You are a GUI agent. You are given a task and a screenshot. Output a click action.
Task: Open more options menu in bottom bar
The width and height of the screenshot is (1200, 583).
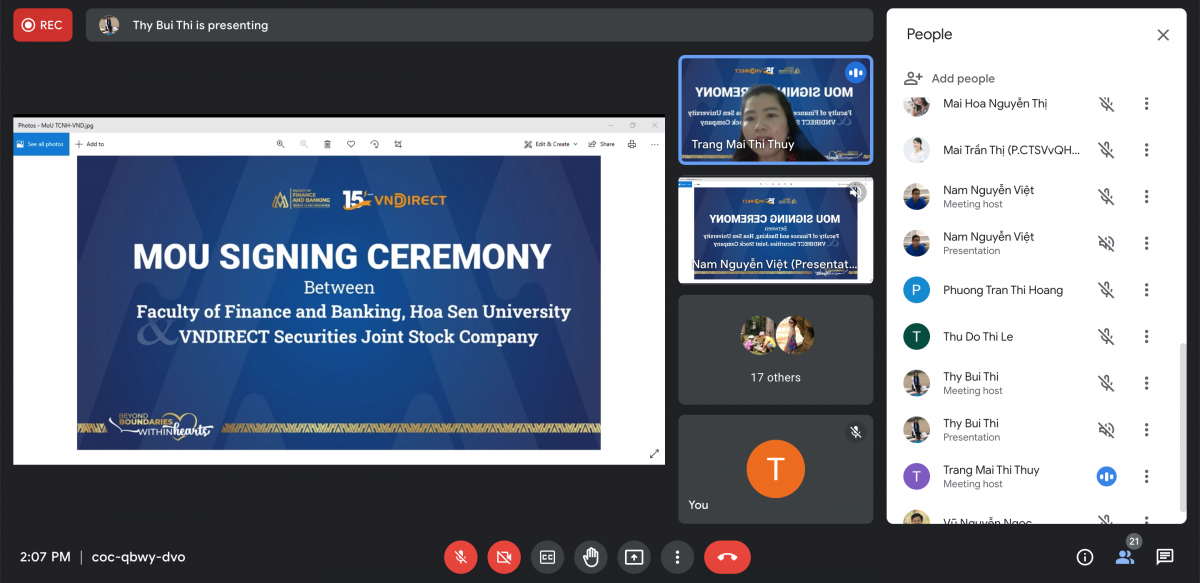tap(677, 557)
